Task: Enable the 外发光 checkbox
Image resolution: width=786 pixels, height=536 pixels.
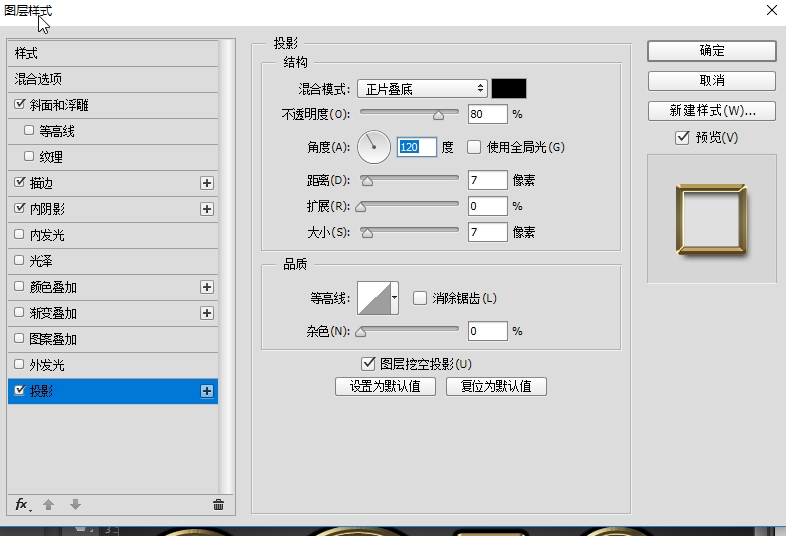Action: click(19, 365)
